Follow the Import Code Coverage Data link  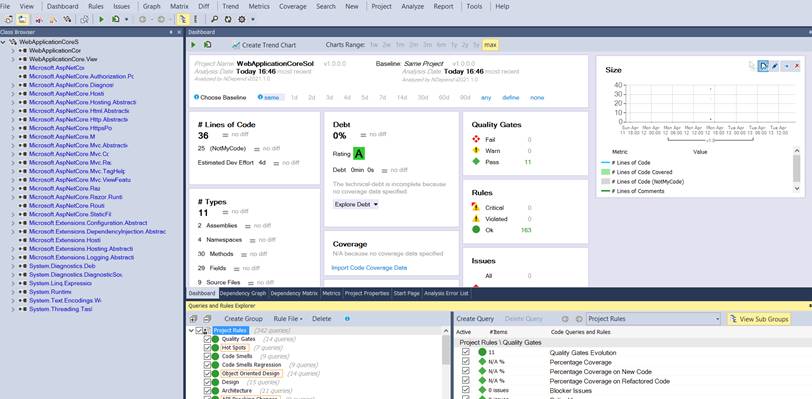(x=369, y=268)
